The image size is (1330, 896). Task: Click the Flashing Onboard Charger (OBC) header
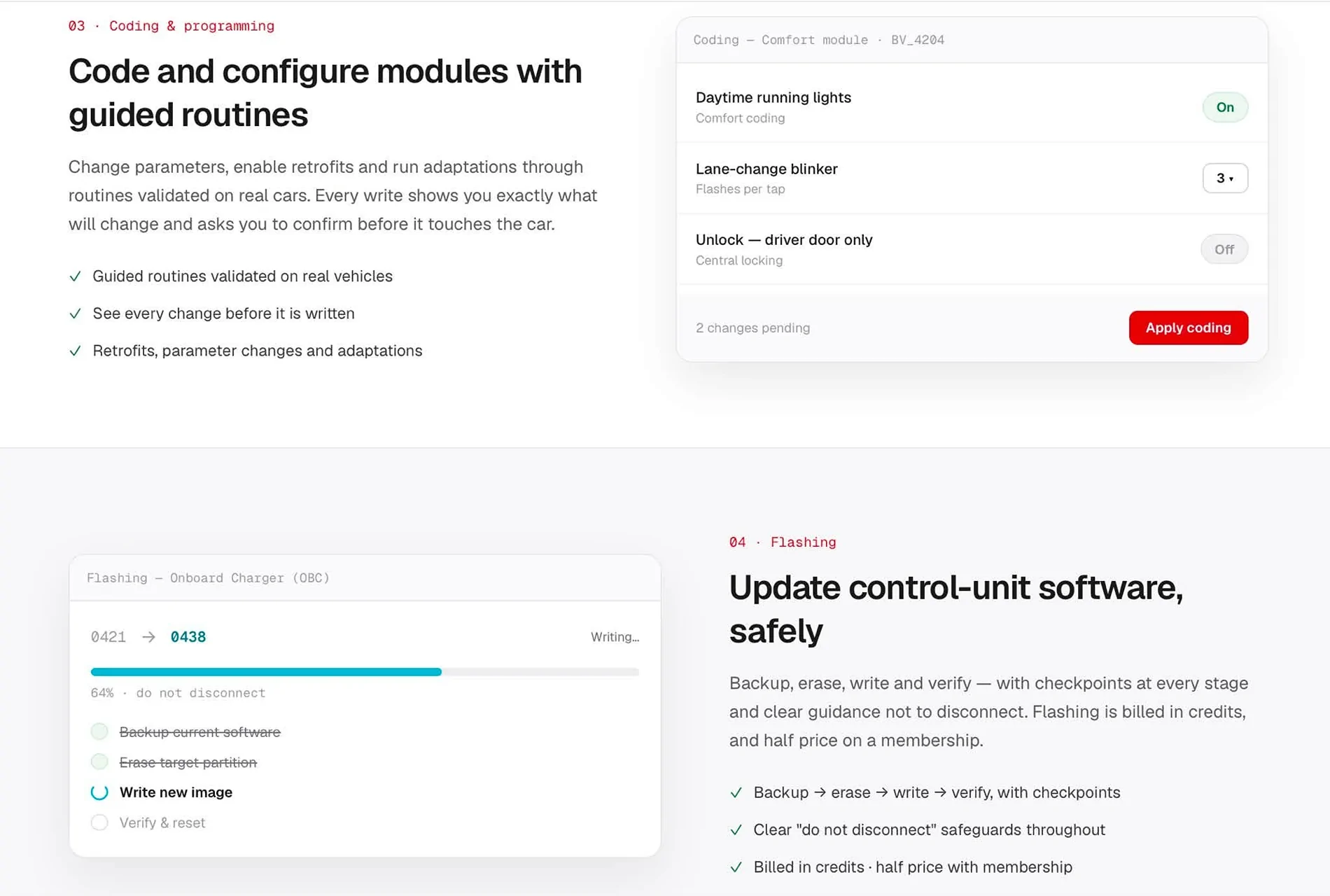coord(208,578)
